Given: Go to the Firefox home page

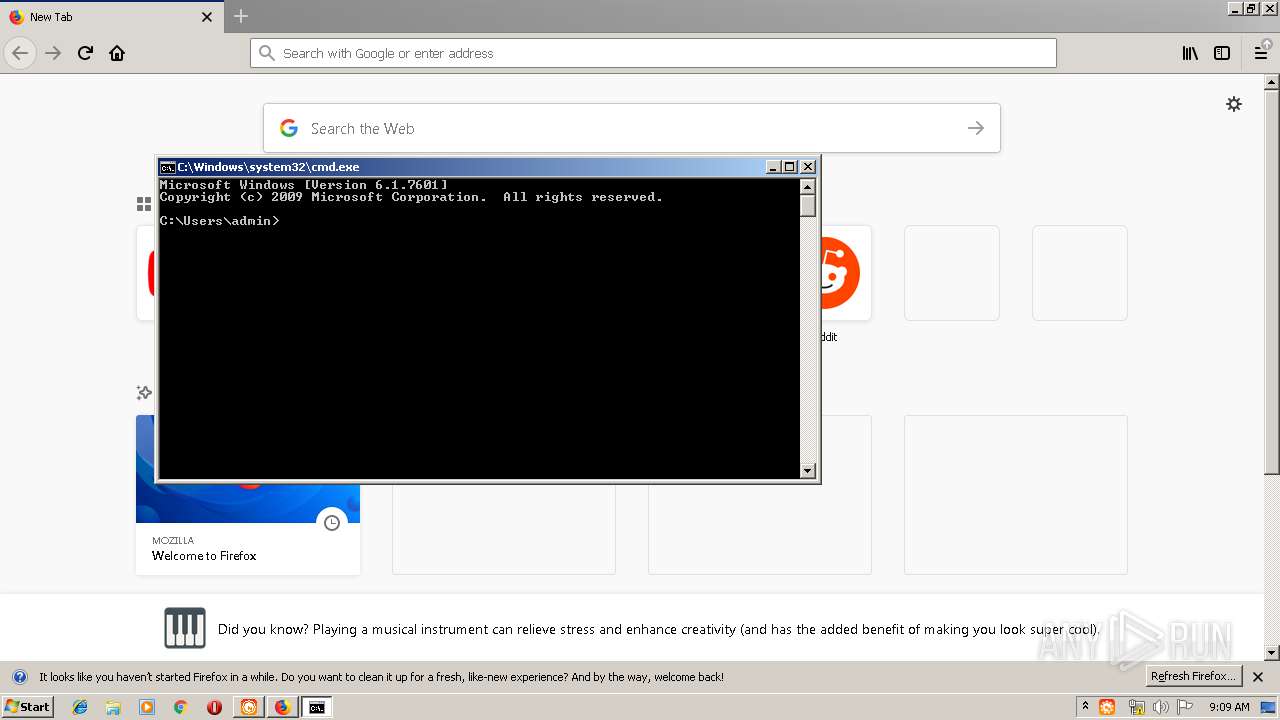Looking at the screenshot, I should (117, 53).
